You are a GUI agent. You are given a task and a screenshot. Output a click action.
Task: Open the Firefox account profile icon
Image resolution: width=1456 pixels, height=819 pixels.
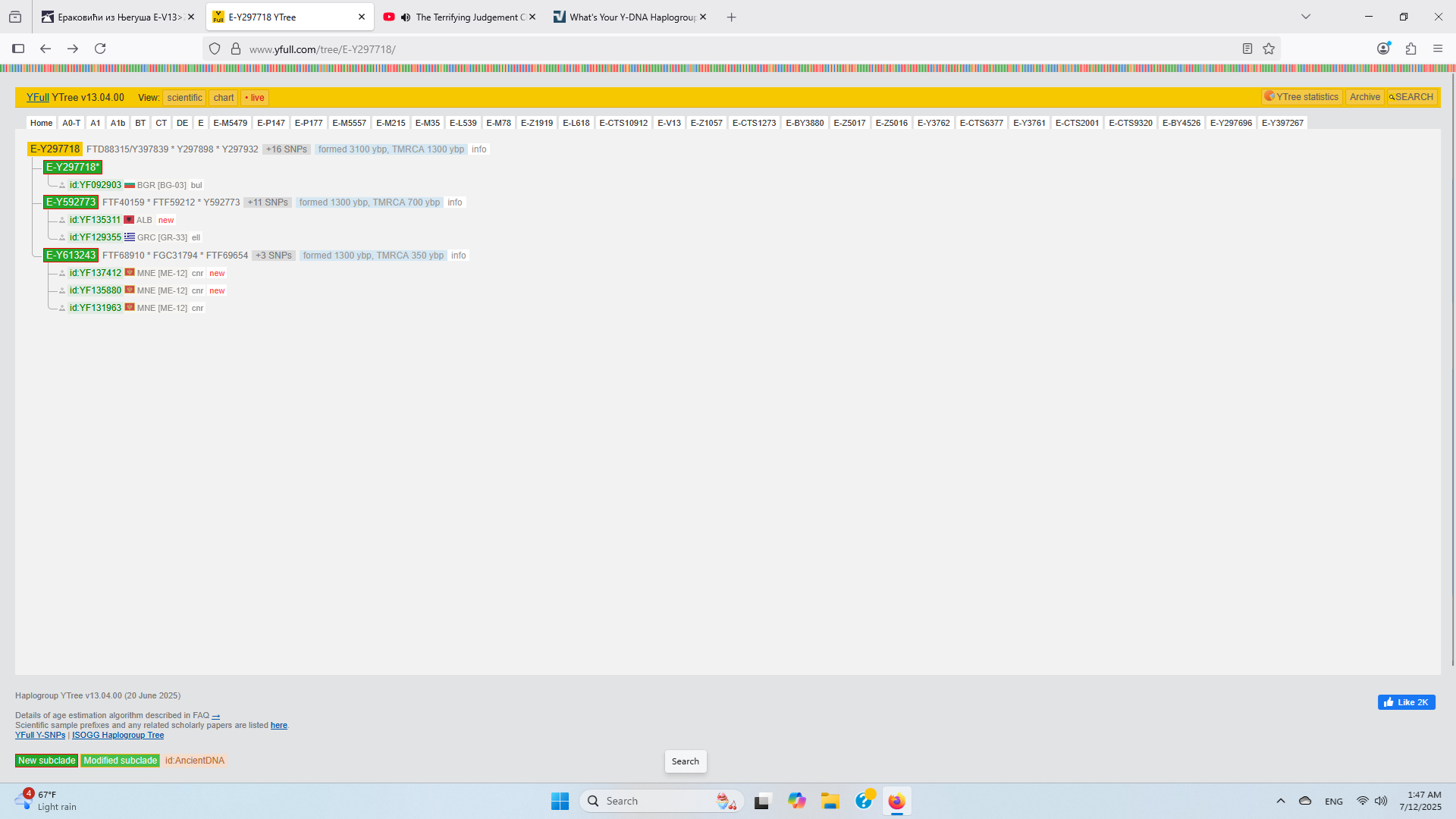[x=1383, y=49]
